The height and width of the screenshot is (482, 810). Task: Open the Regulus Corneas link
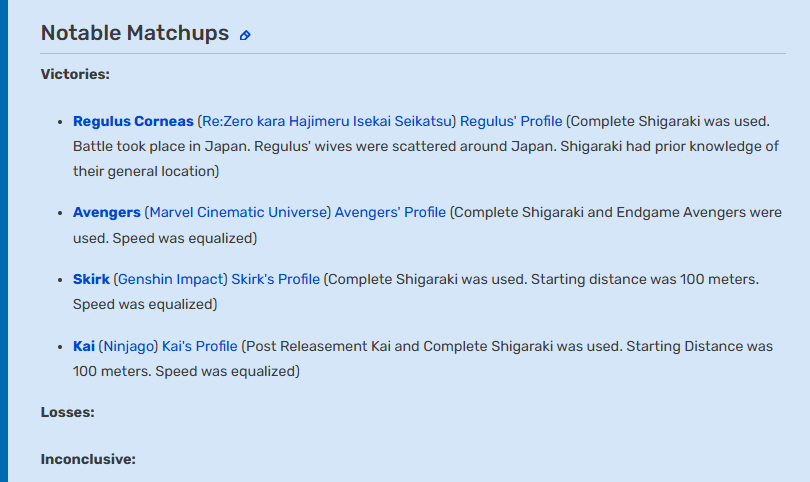tap(133, 121)
